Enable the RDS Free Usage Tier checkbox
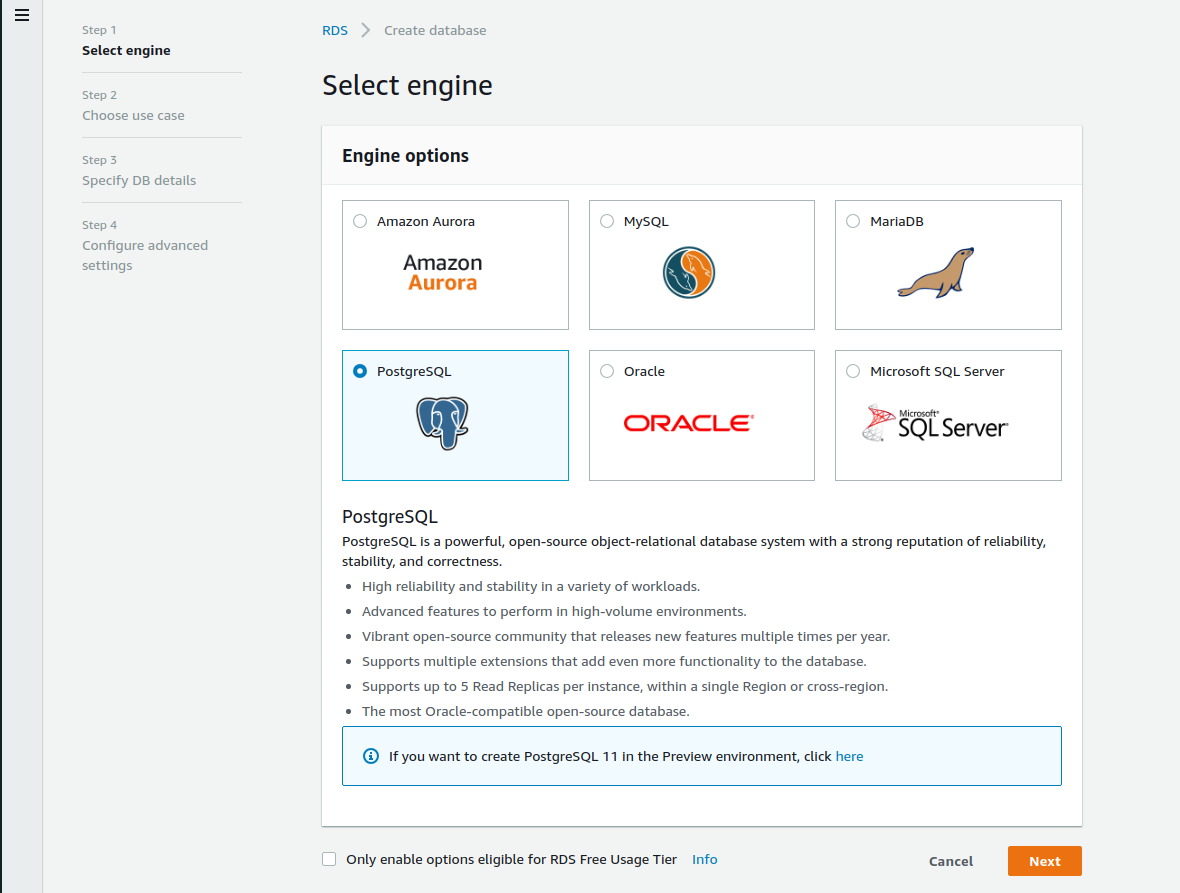 point(329,859)
